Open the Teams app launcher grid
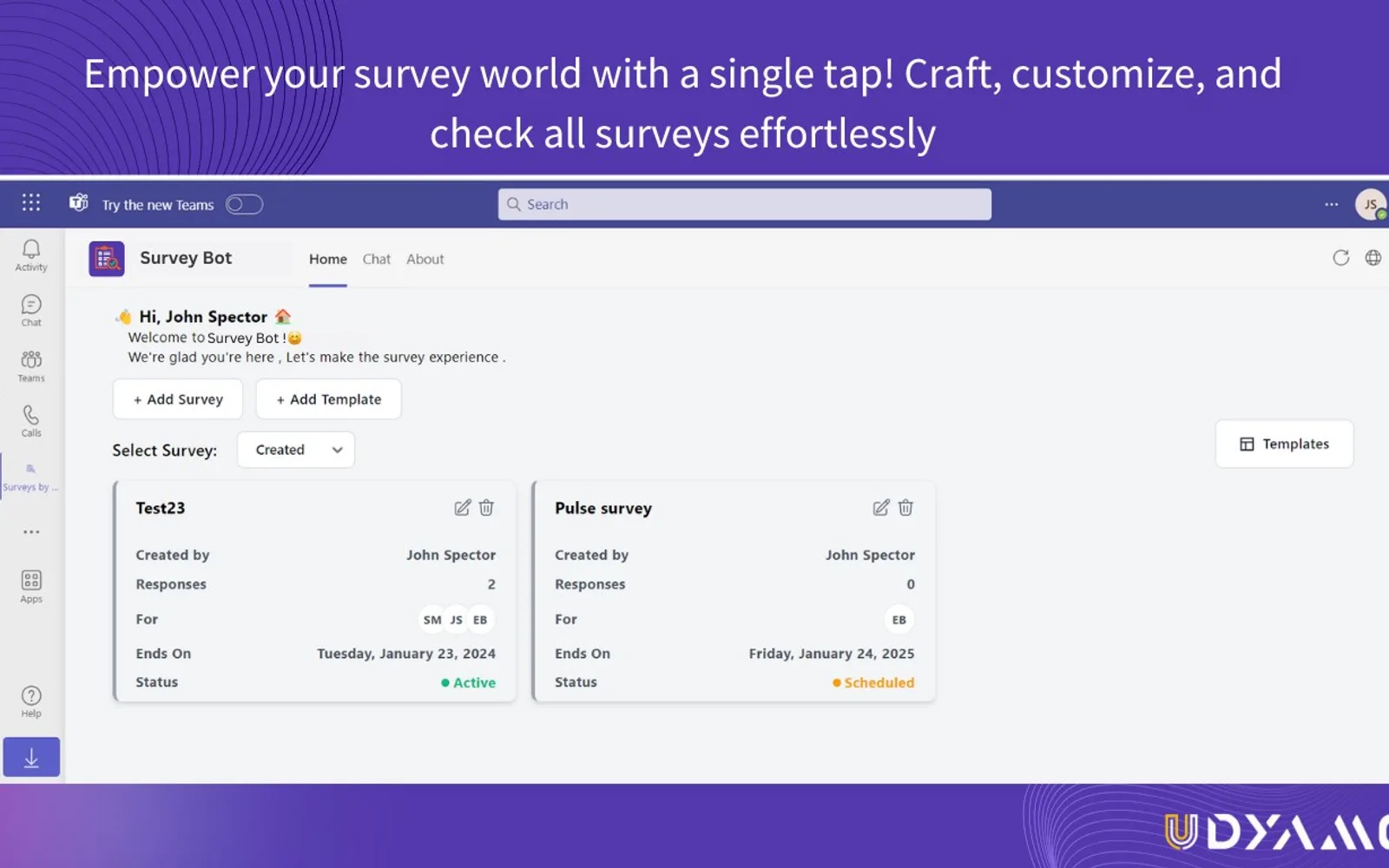Viewport: 1389px width, 868px height. pyautogui.click(x=31, y=203)
